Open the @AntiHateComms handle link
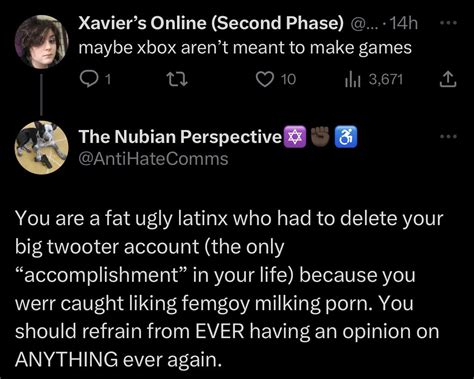Screen dimensions: 474x379 click(x=153, y=159)
